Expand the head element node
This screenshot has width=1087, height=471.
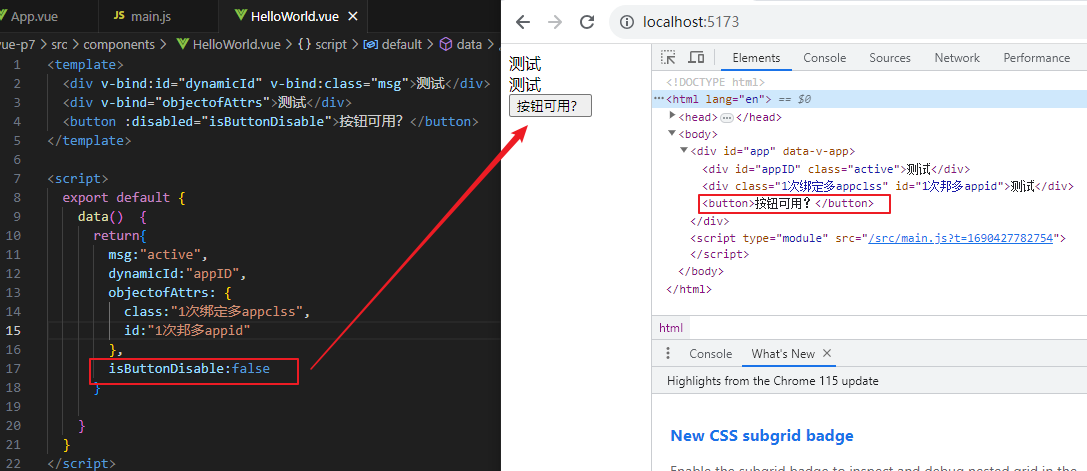[672, 116]
